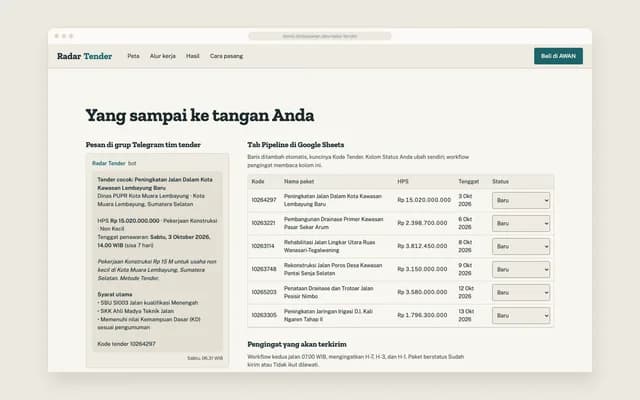Click the browser address bar

click(320, 36)
